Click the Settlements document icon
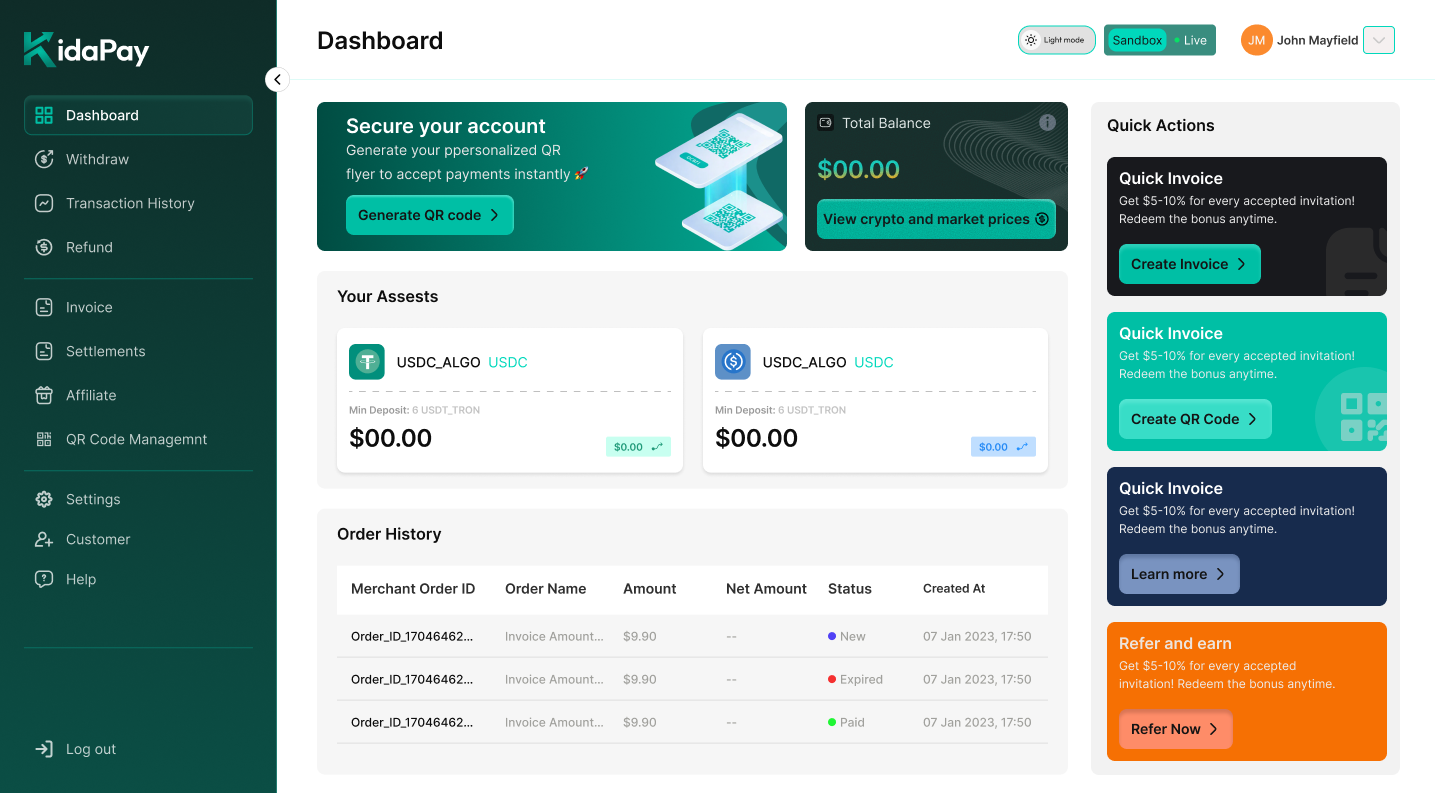This screenshot has width=1440, height=793. point(44,351)
